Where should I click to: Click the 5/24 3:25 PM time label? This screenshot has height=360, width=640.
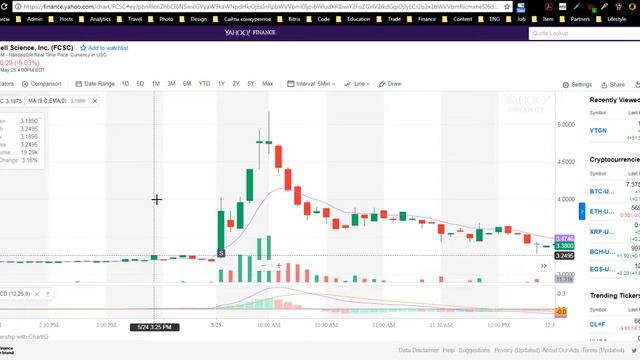[x=154, y=327]
